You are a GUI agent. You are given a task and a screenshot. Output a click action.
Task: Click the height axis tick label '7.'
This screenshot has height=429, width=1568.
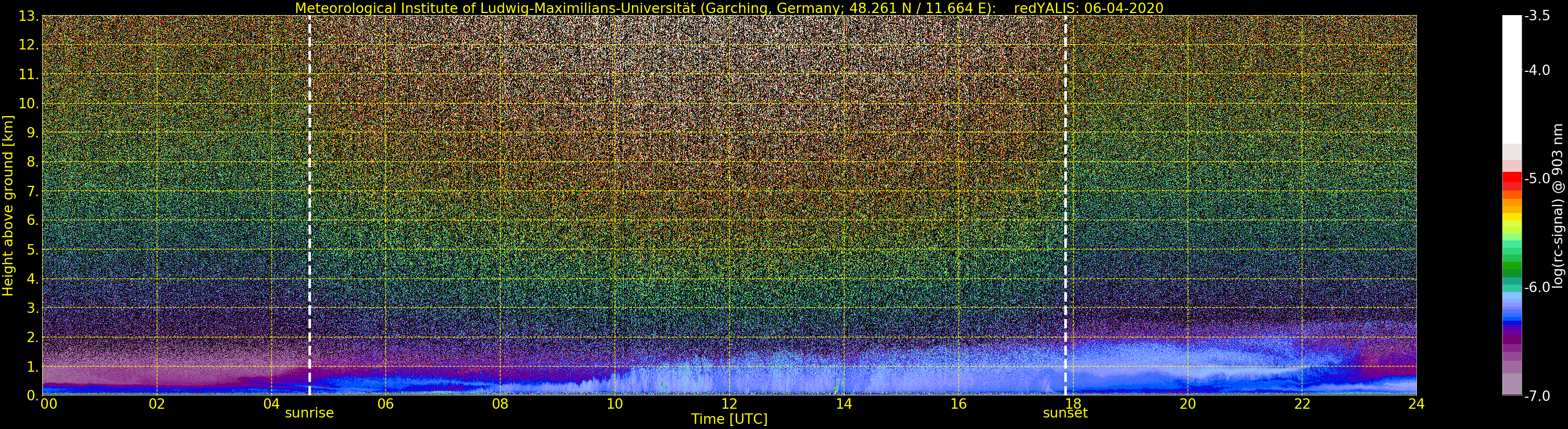click(32, 191)
